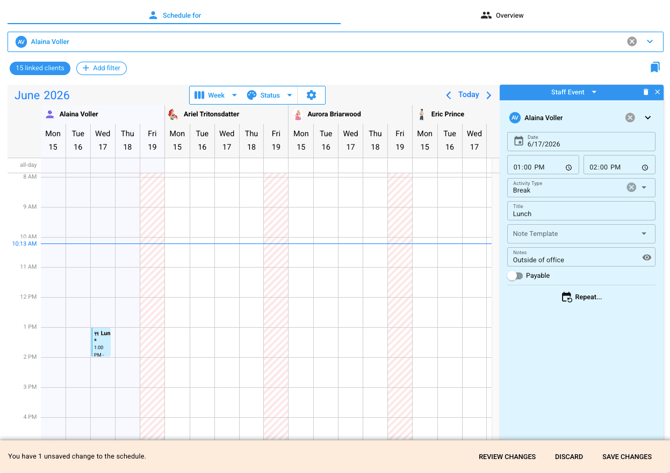Screen dimensions: 670x473
Task: Switch to the Overview tab
Action: (x=502, y=15)
